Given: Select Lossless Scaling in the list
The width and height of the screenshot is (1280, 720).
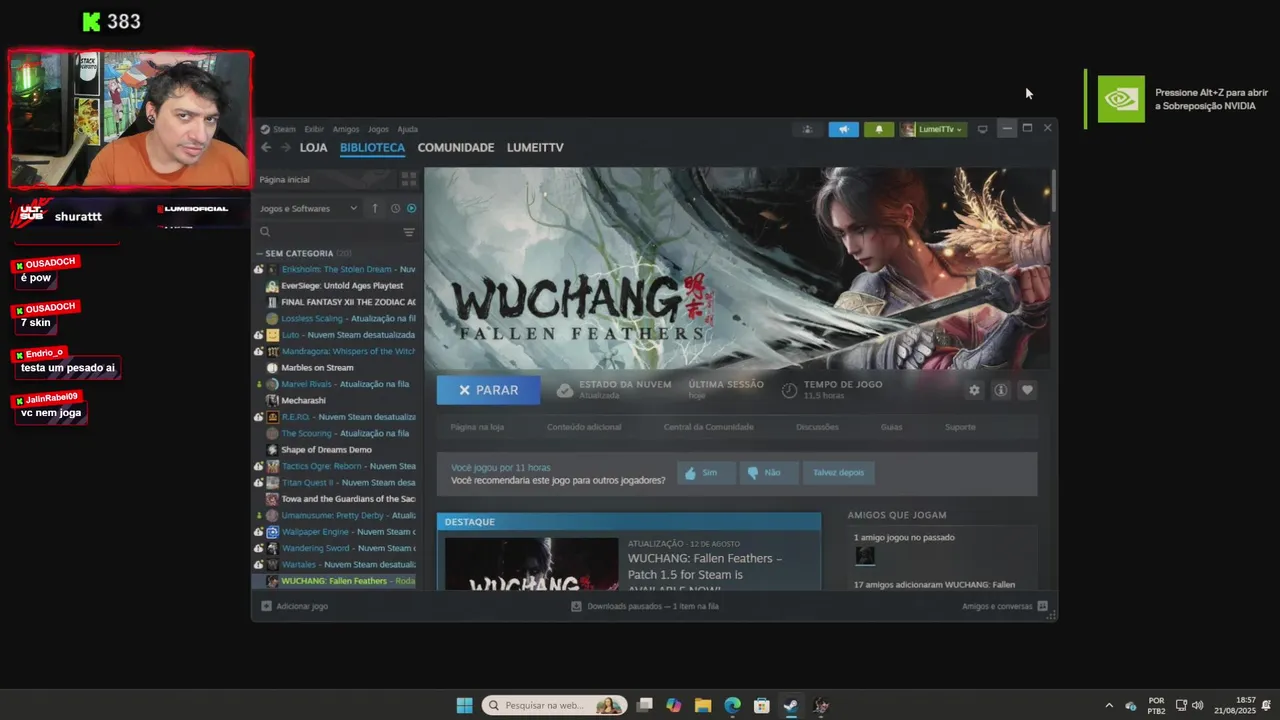Looking at the screenshot, I should [x=336, y=318].
